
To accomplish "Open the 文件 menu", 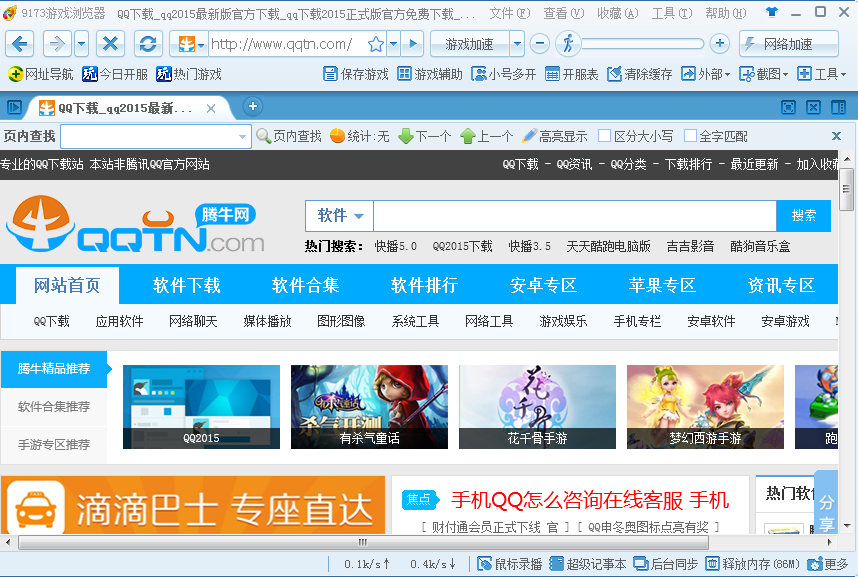I will point(509,13).
